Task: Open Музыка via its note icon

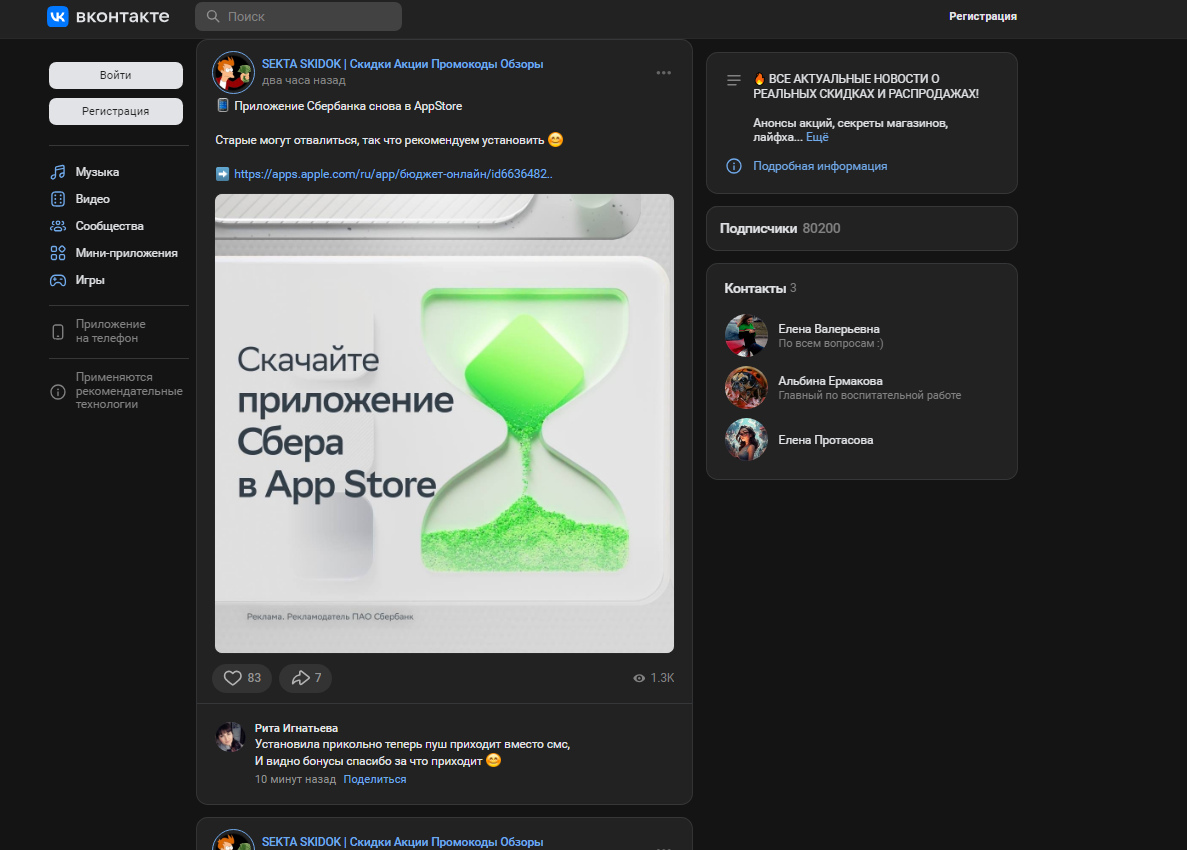Action: click(x=58, y=172)
